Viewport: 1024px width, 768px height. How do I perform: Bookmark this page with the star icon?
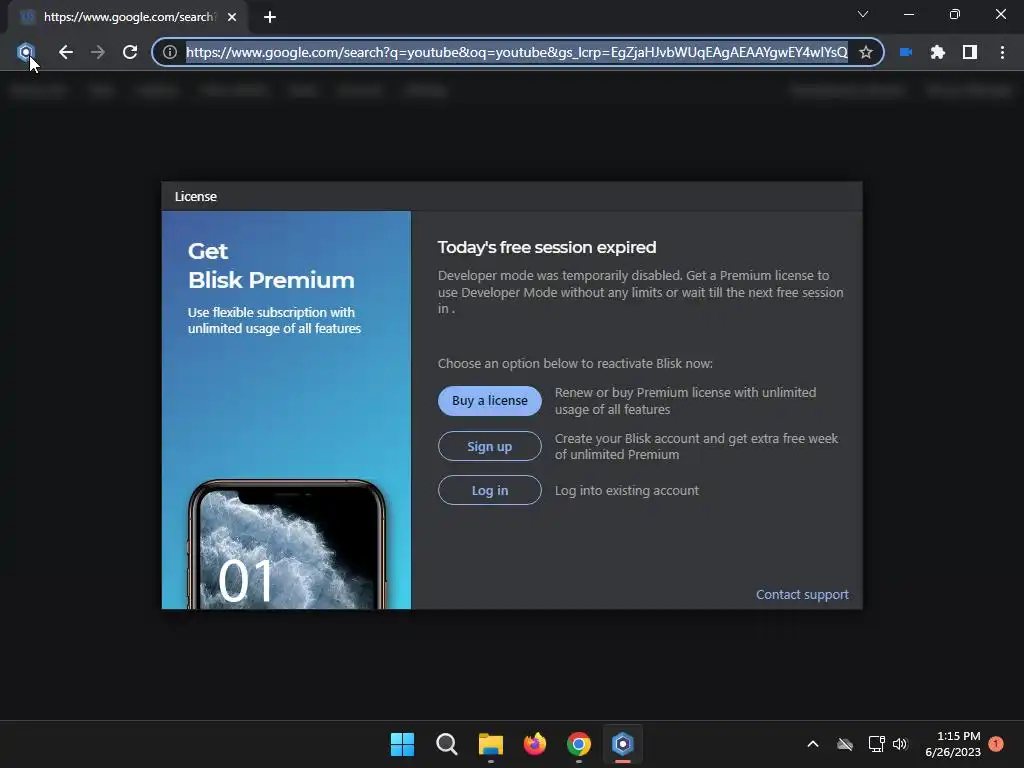pyautogui.click(x=865, y=52)
